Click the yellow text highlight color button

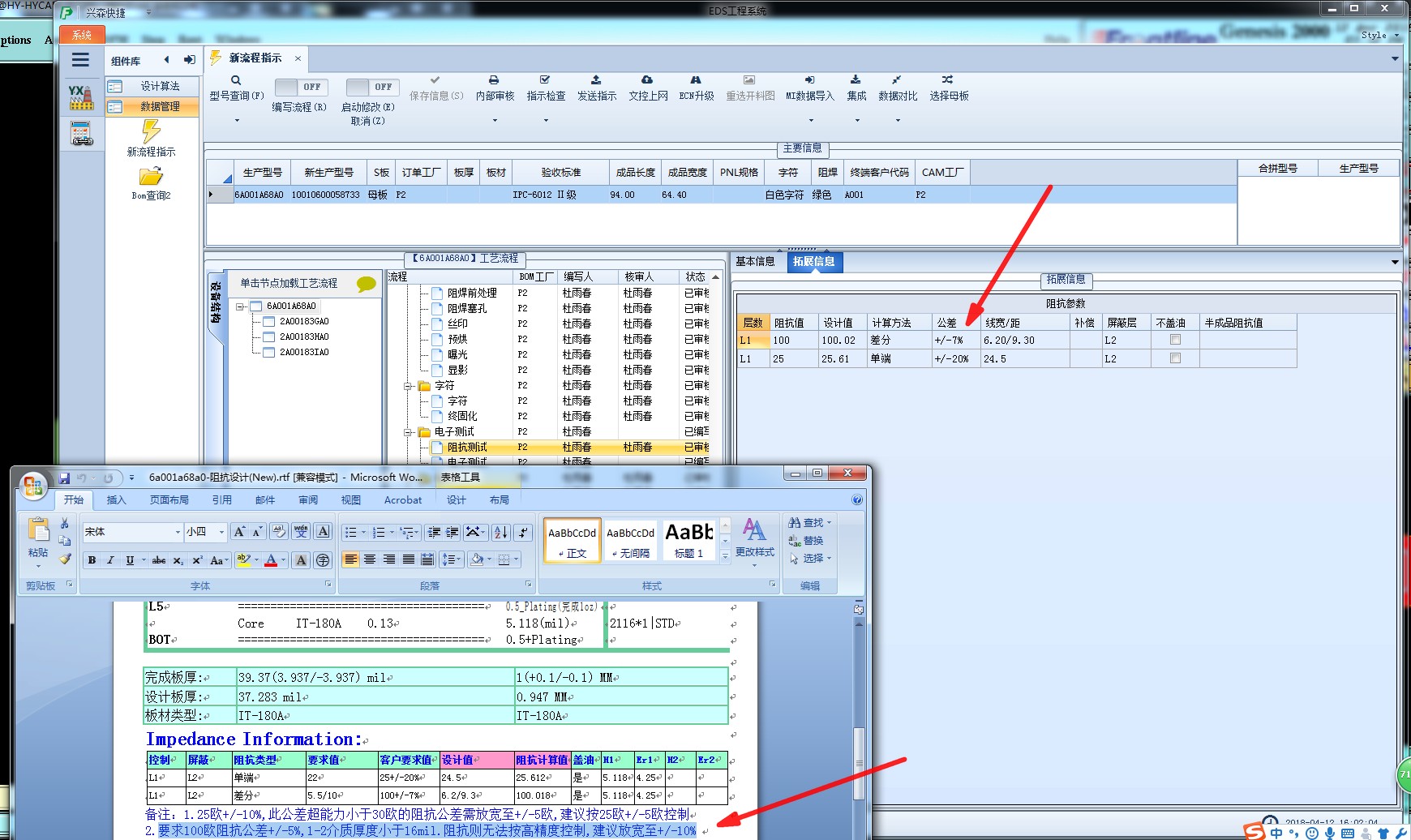pyautogui.click(x=242, y=560)
